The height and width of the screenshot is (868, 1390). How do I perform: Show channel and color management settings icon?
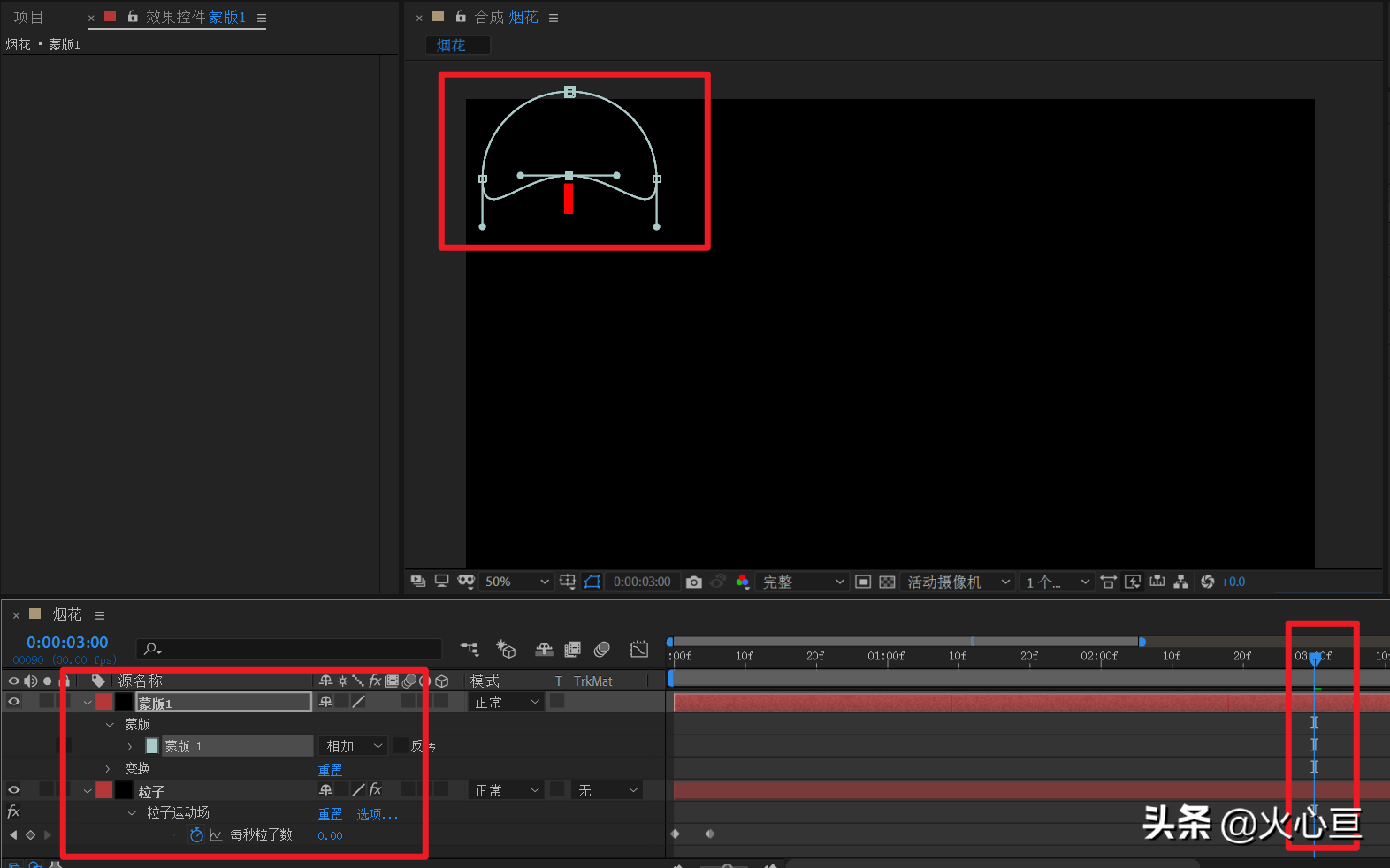point(743,582)
